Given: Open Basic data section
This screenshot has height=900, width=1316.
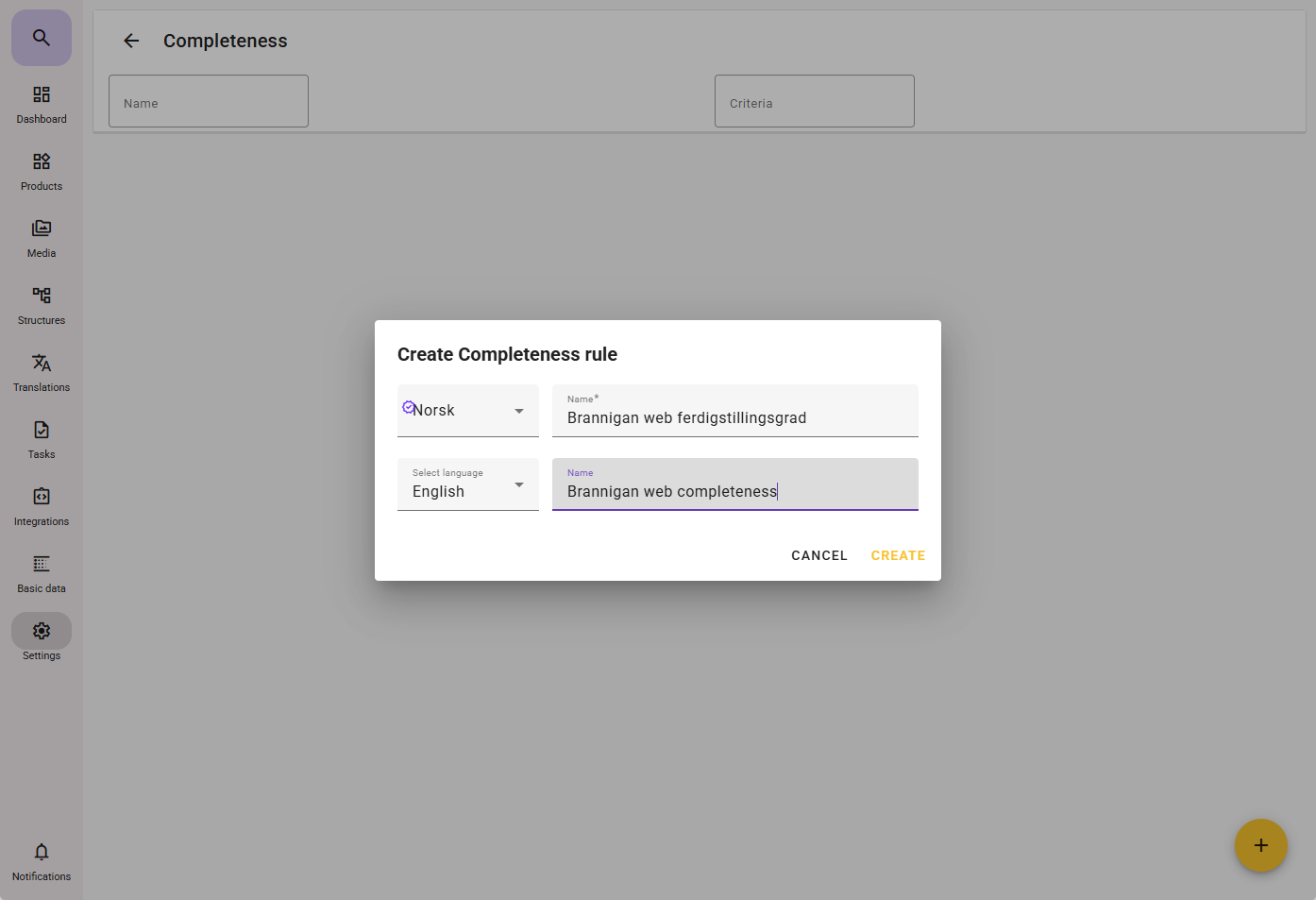Looking at the screenshot, I should tap(42, 574).
